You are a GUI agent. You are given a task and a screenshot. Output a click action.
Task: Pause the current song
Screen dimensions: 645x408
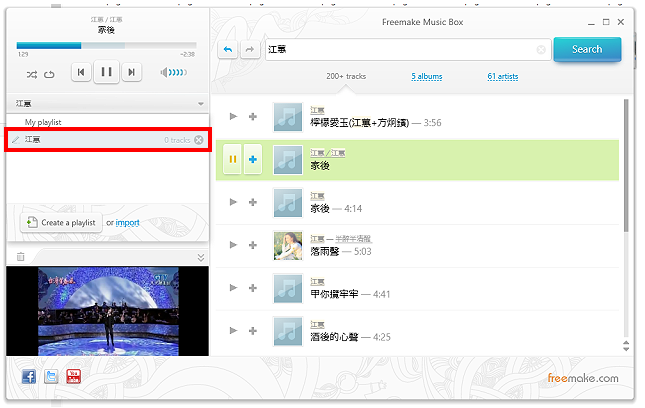coord(107,72)
